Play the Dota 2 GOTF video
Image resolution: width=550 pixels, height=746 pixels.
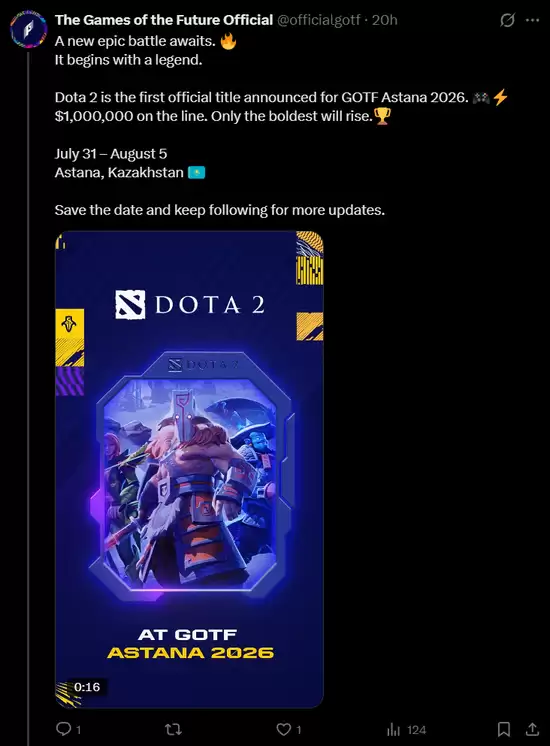pyautogui.click(x=189, y=469)
